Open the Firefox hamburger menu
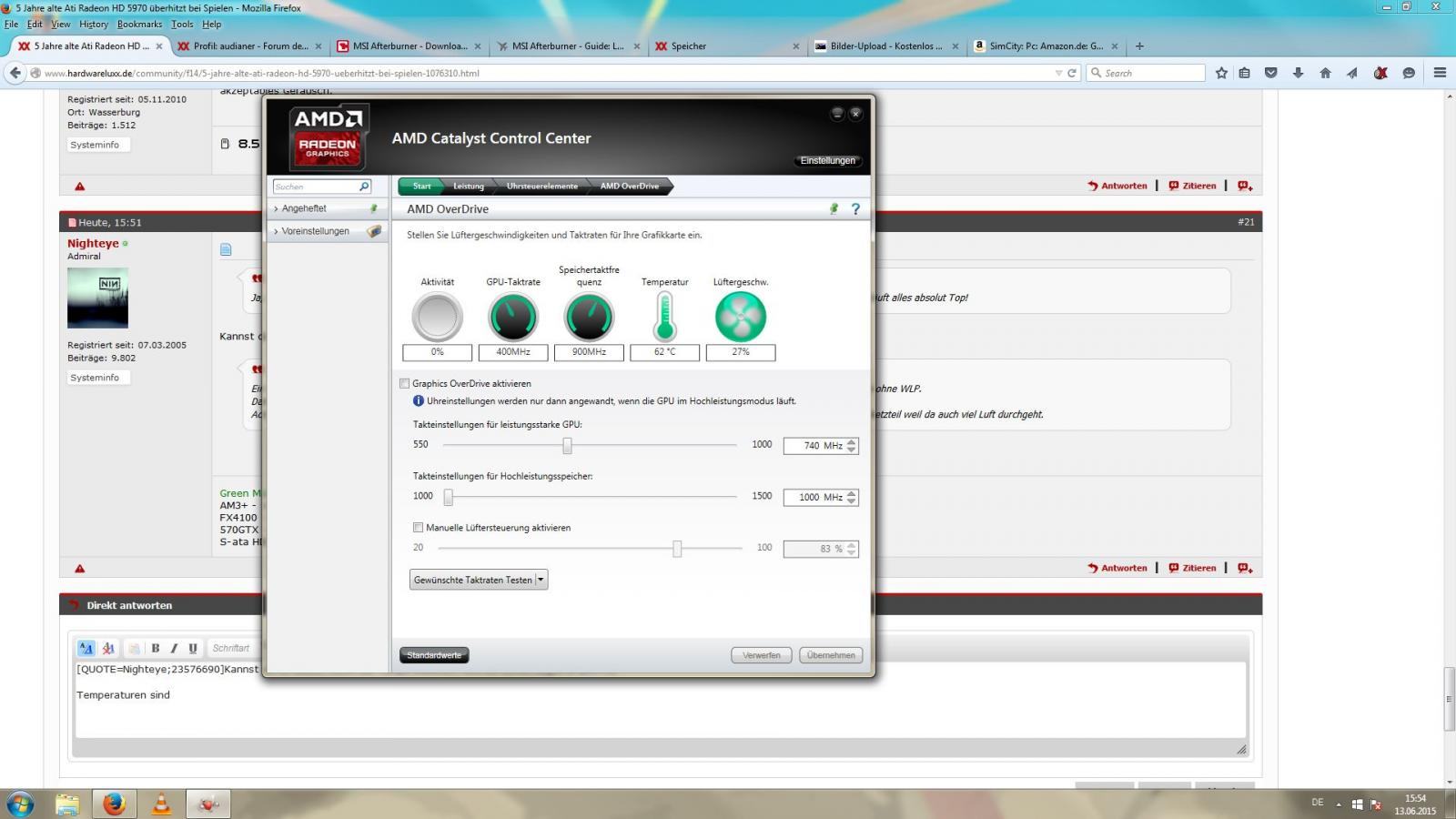This screenshot has width=1456, height=819. (x=1440, y=73)
